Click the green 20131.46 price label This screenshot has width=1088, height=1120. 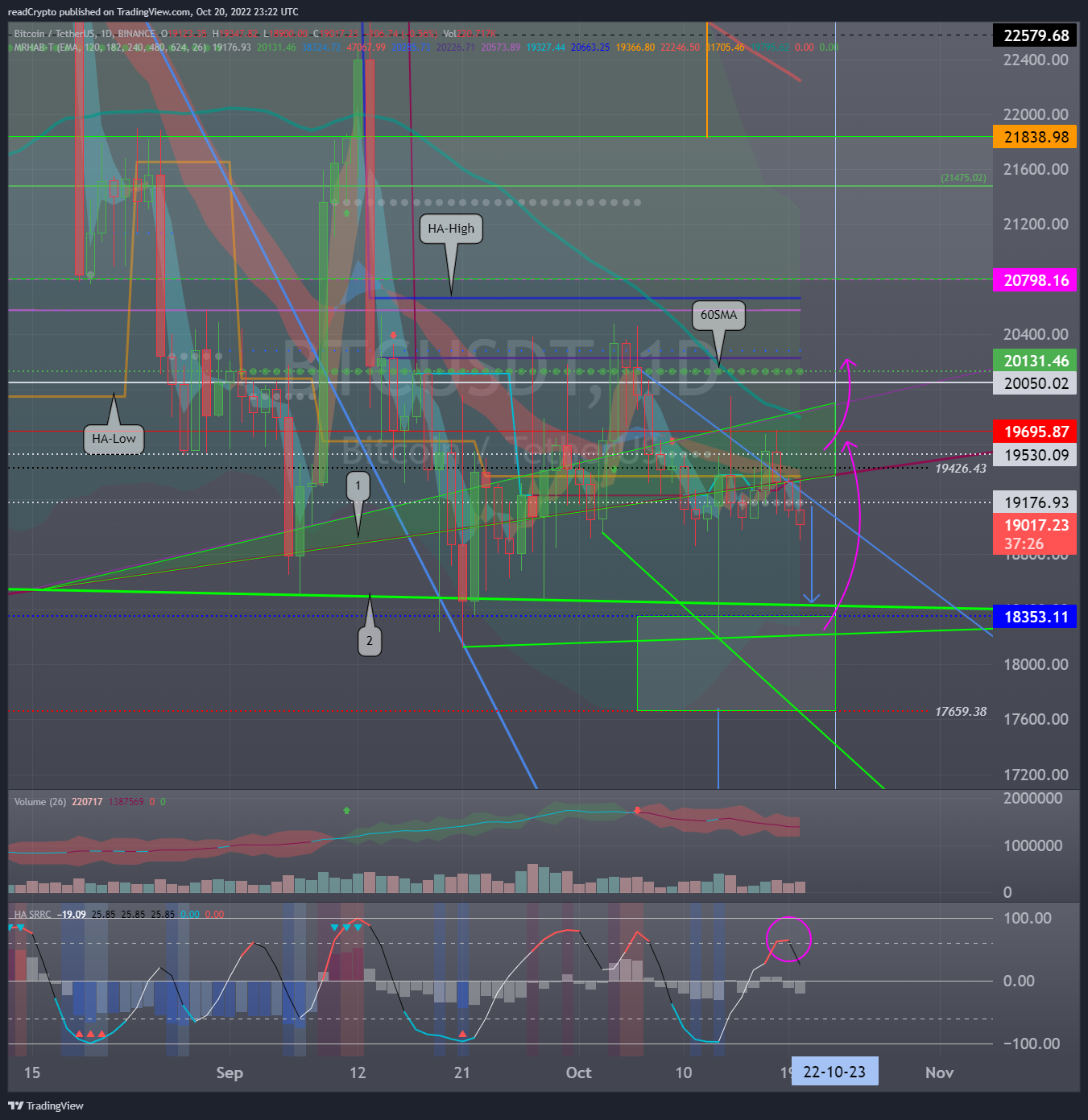click(x=1036, y=361)
